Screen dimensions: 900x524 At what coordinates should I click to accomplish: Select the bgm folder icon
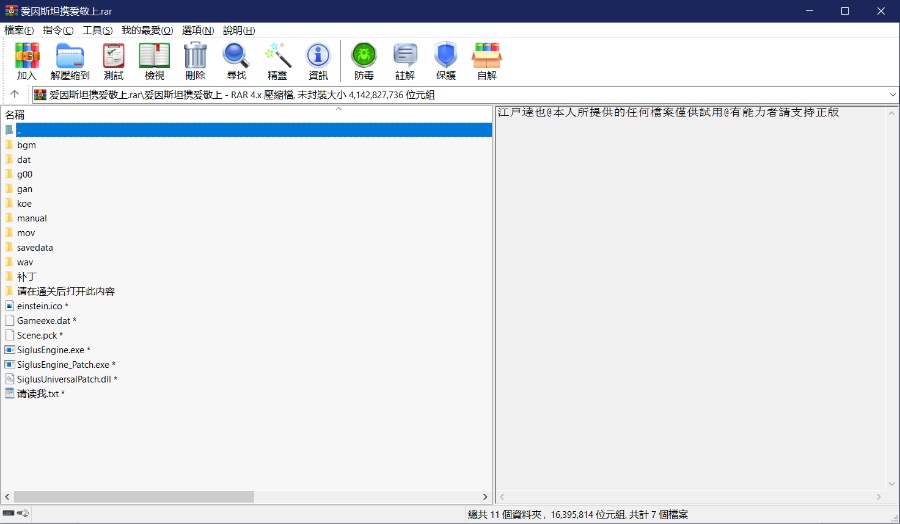coord(9,145)
